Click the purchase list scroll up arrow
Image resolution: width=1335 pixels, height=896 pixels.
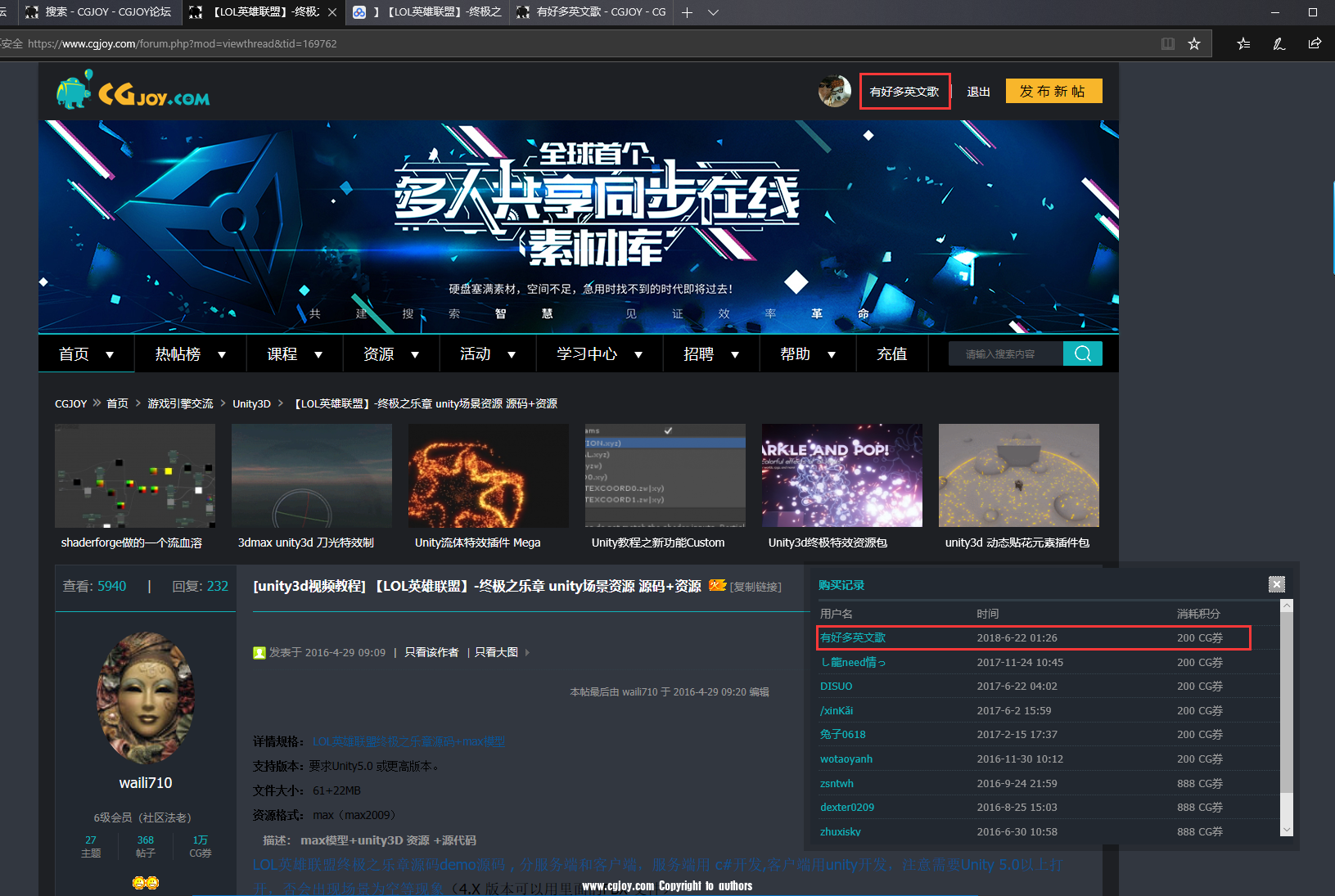[1286, 606]
